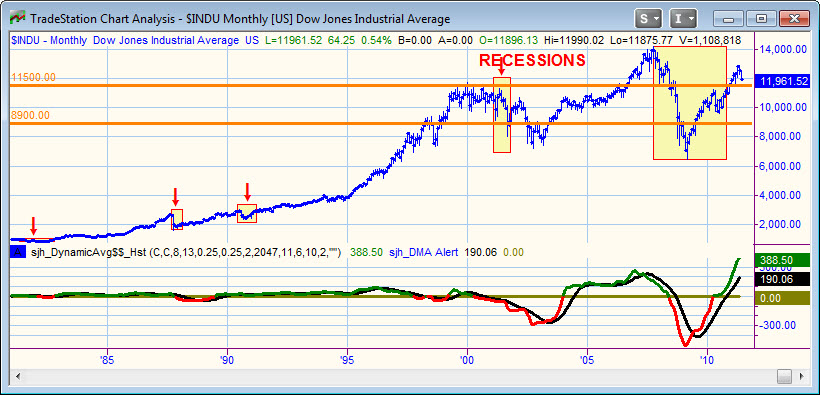
Task: Click the '85 date axis label
Action: pyautogui.click(x=107, y=360)
